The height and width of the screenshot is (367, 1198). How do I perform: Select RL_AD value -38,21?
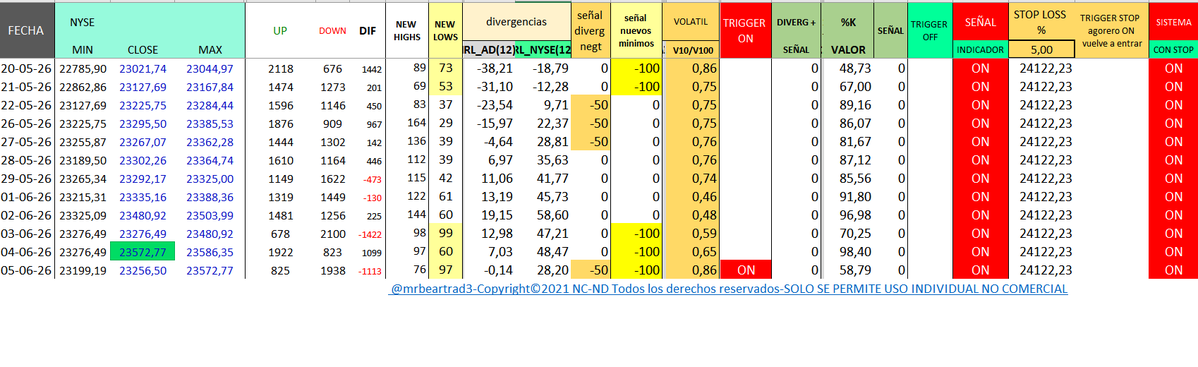[x=493, y=68]
